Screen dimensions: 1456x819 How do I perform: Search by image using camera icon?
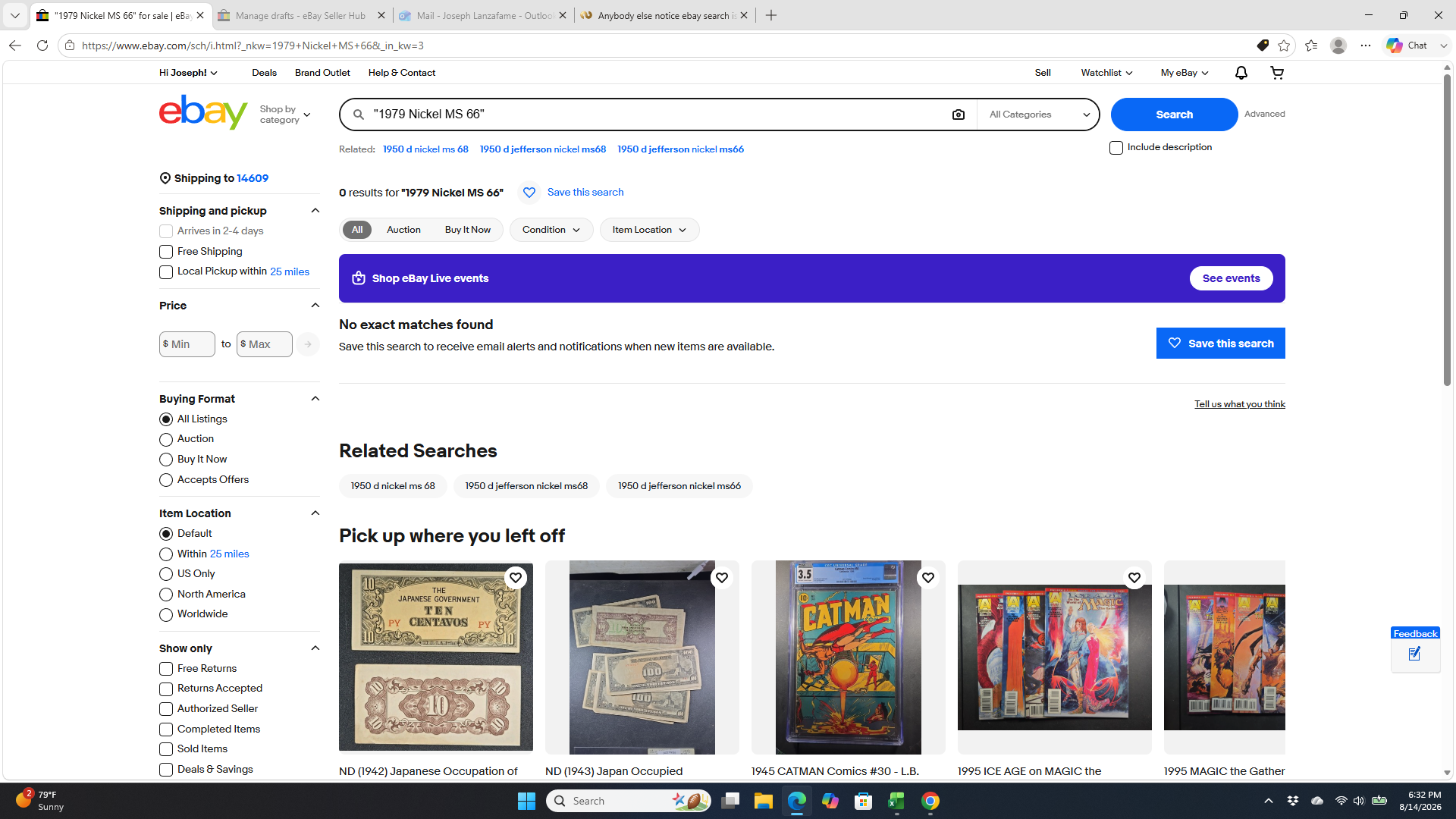click(959, 115)
